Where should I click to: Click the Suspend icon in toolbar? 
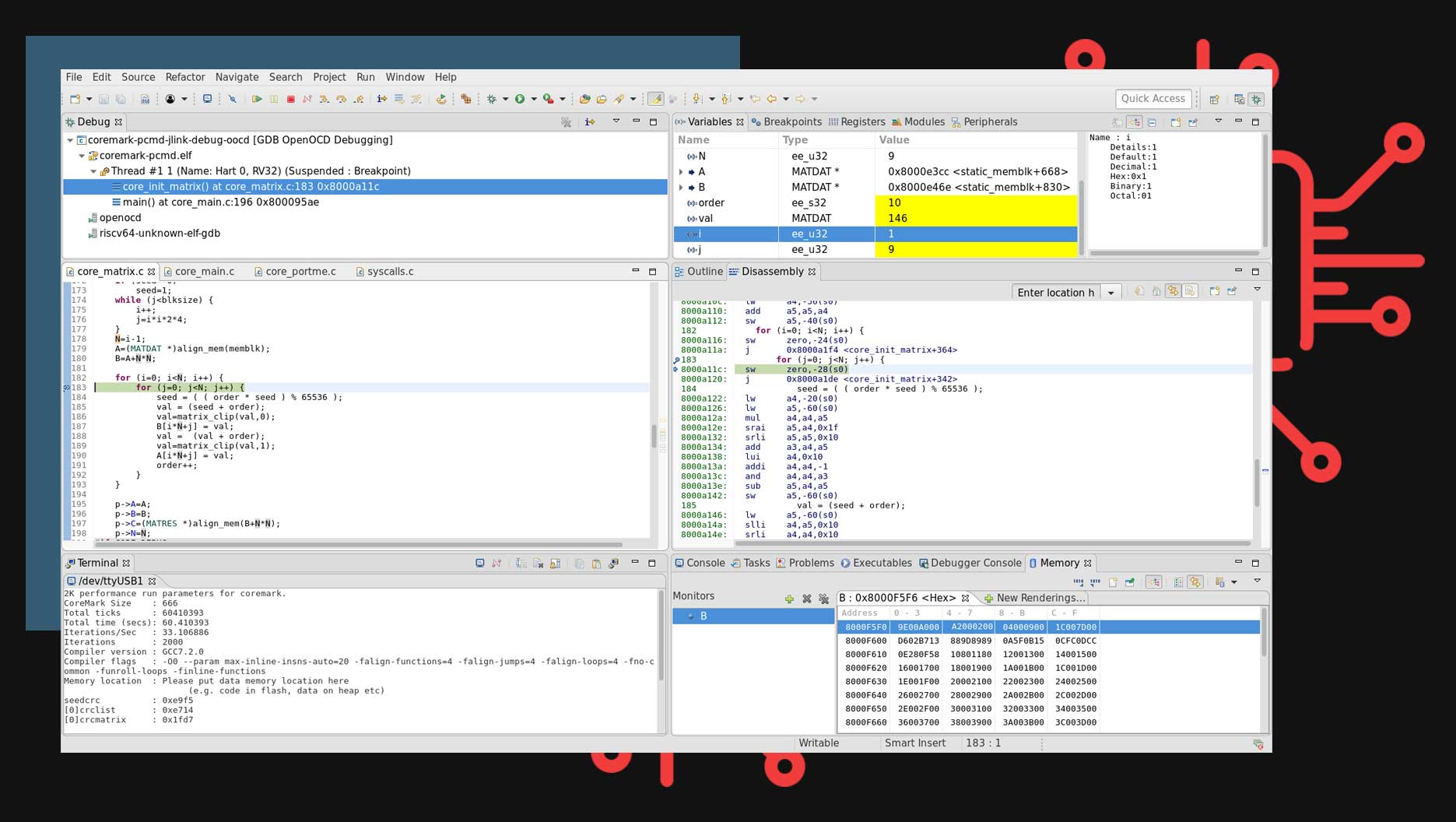[x=274, y=99]
